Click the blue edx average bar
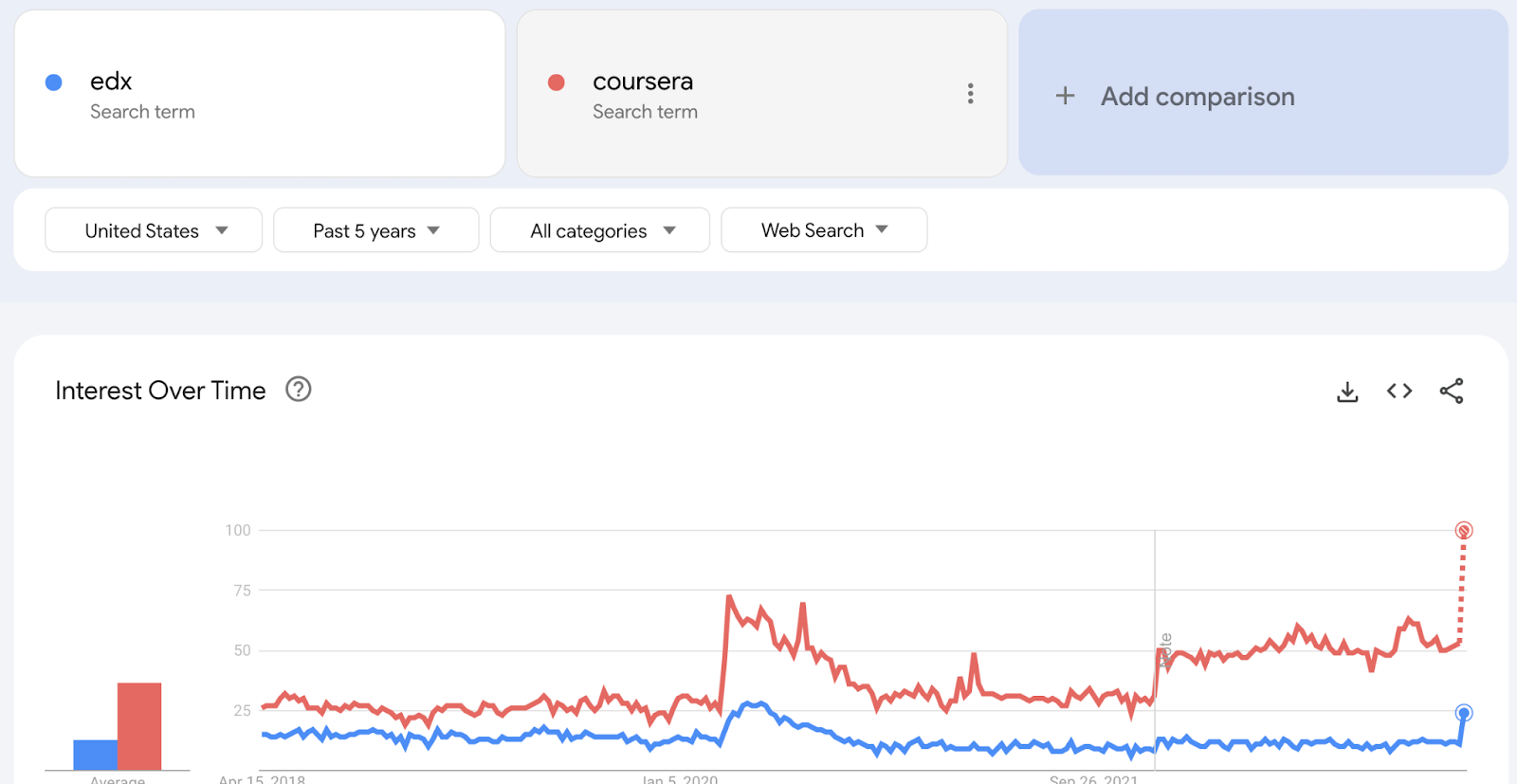The height and width of the screenshot is (784, 1517). coord(95,755)
